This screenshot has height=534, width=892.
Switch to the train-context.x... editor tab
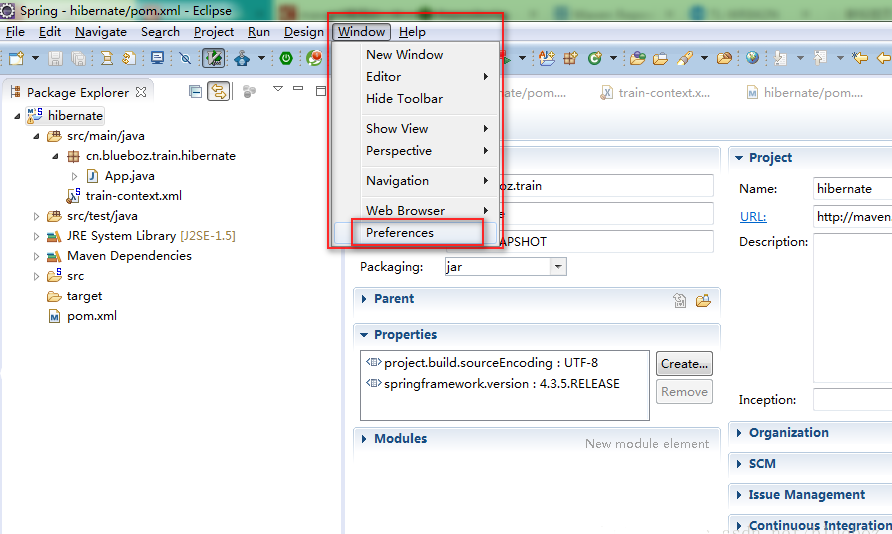point(655,93)
